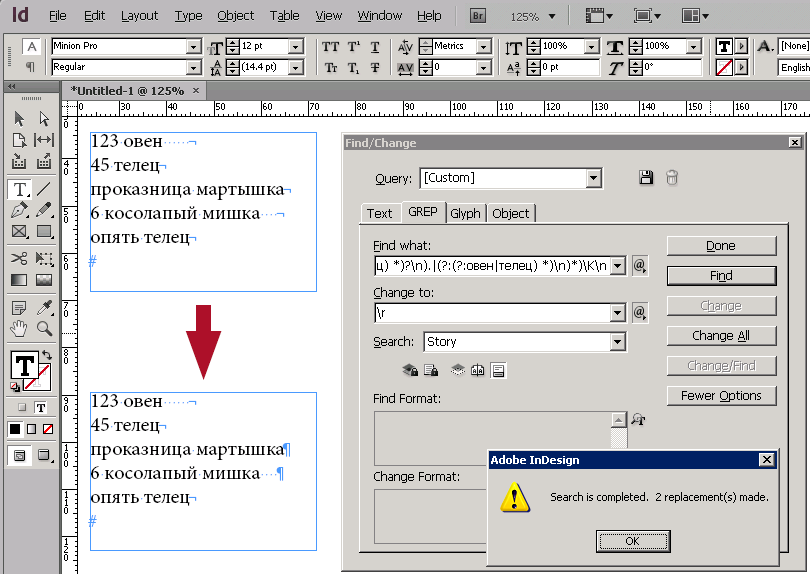Delete the query with the trash icon
Screen dimensions: 810x574
tap(672, 178)
